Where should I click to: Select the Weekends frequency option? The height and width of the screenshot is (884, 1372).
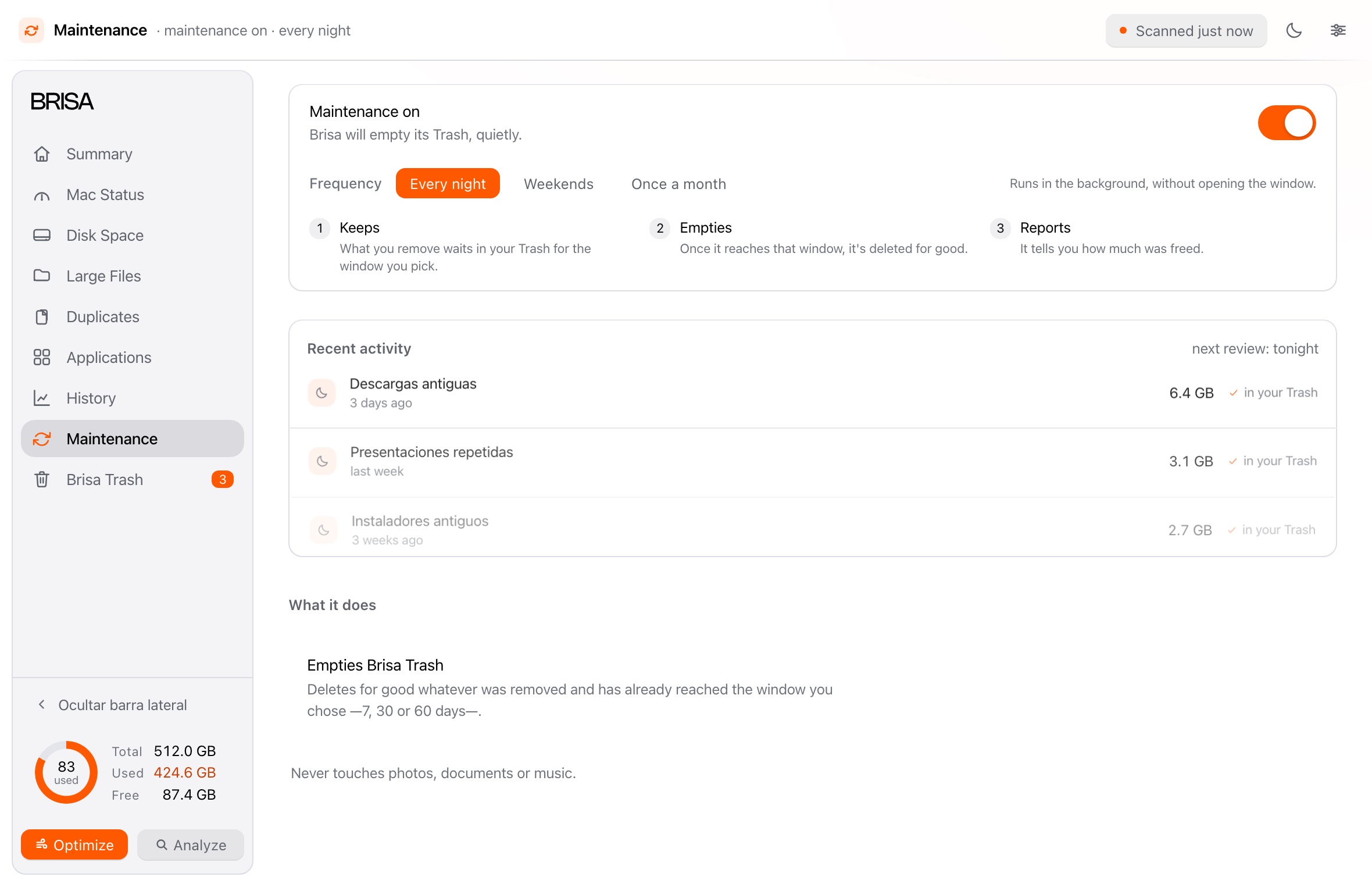point(559,184)
